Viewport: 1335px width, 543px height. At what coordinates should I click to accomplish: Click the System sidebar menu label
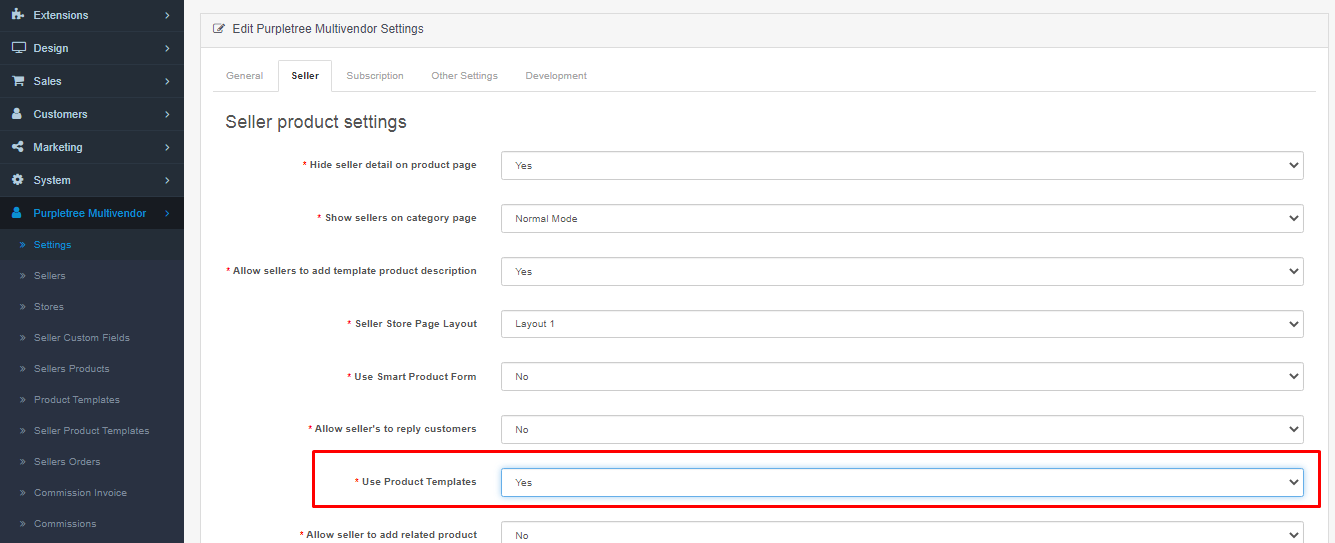52,180
